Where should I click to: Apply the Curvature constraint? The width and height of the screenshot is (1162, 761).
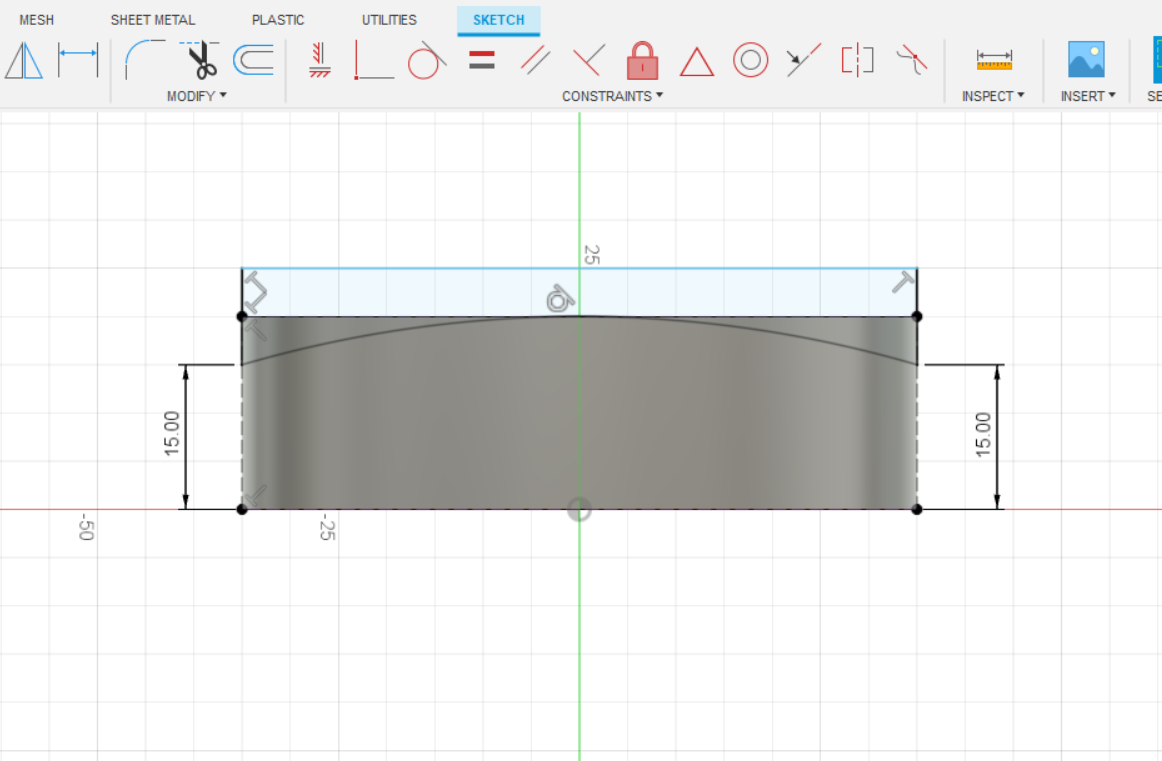(x=912, y=60)
